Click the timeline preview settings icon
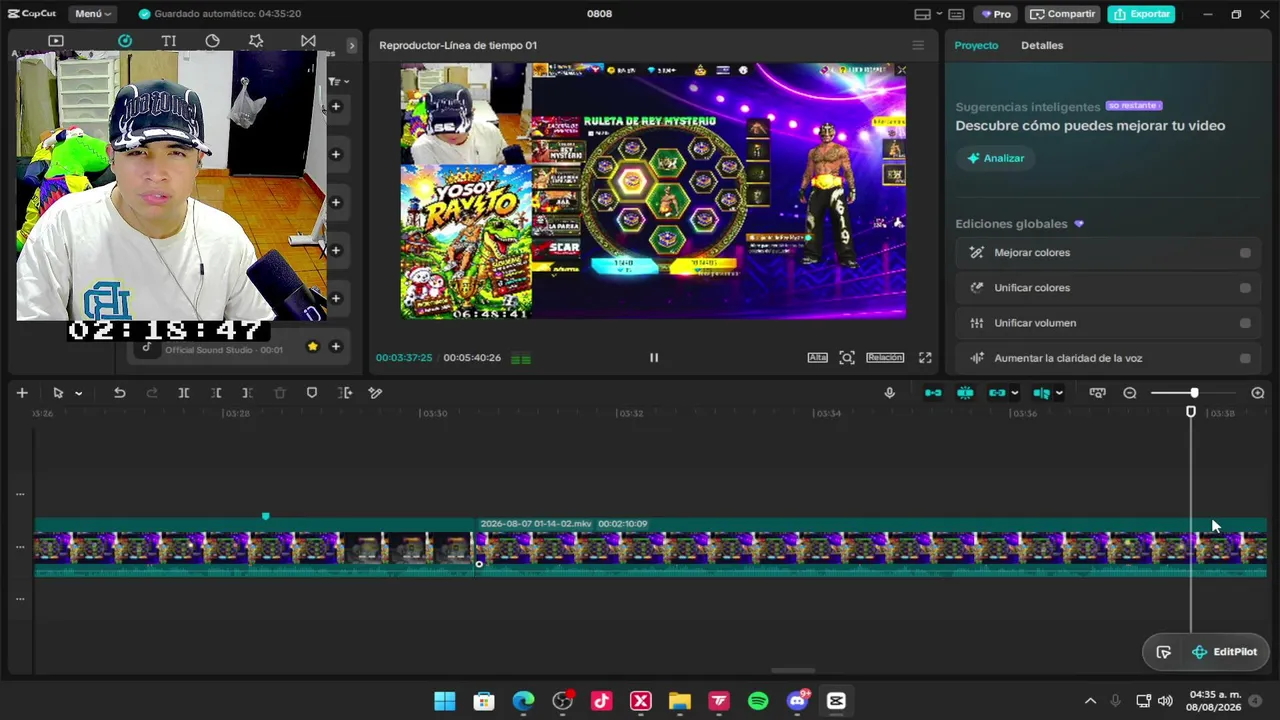 (x=1097, y=393)
